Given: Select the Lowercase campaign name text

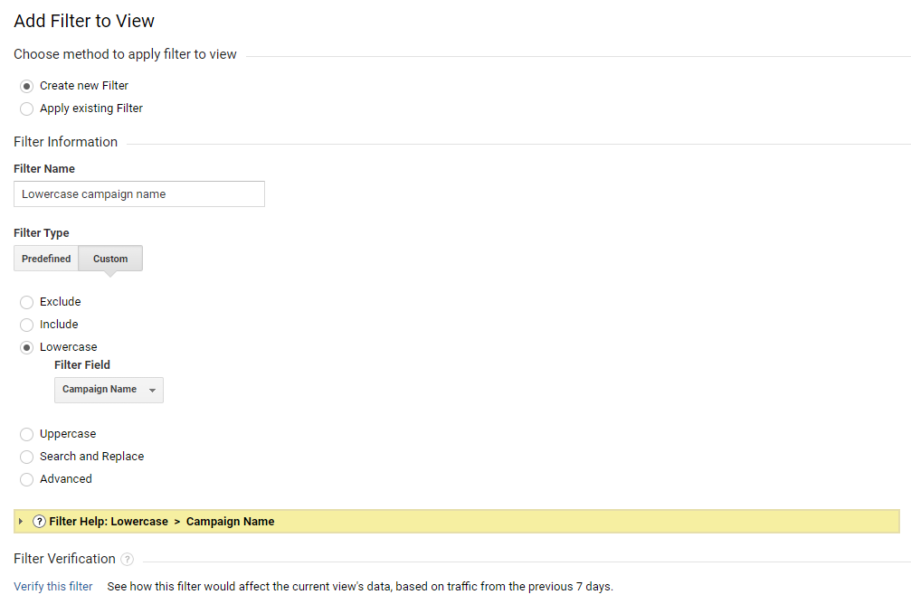Looking at the screenshot, I should (90, 193).
